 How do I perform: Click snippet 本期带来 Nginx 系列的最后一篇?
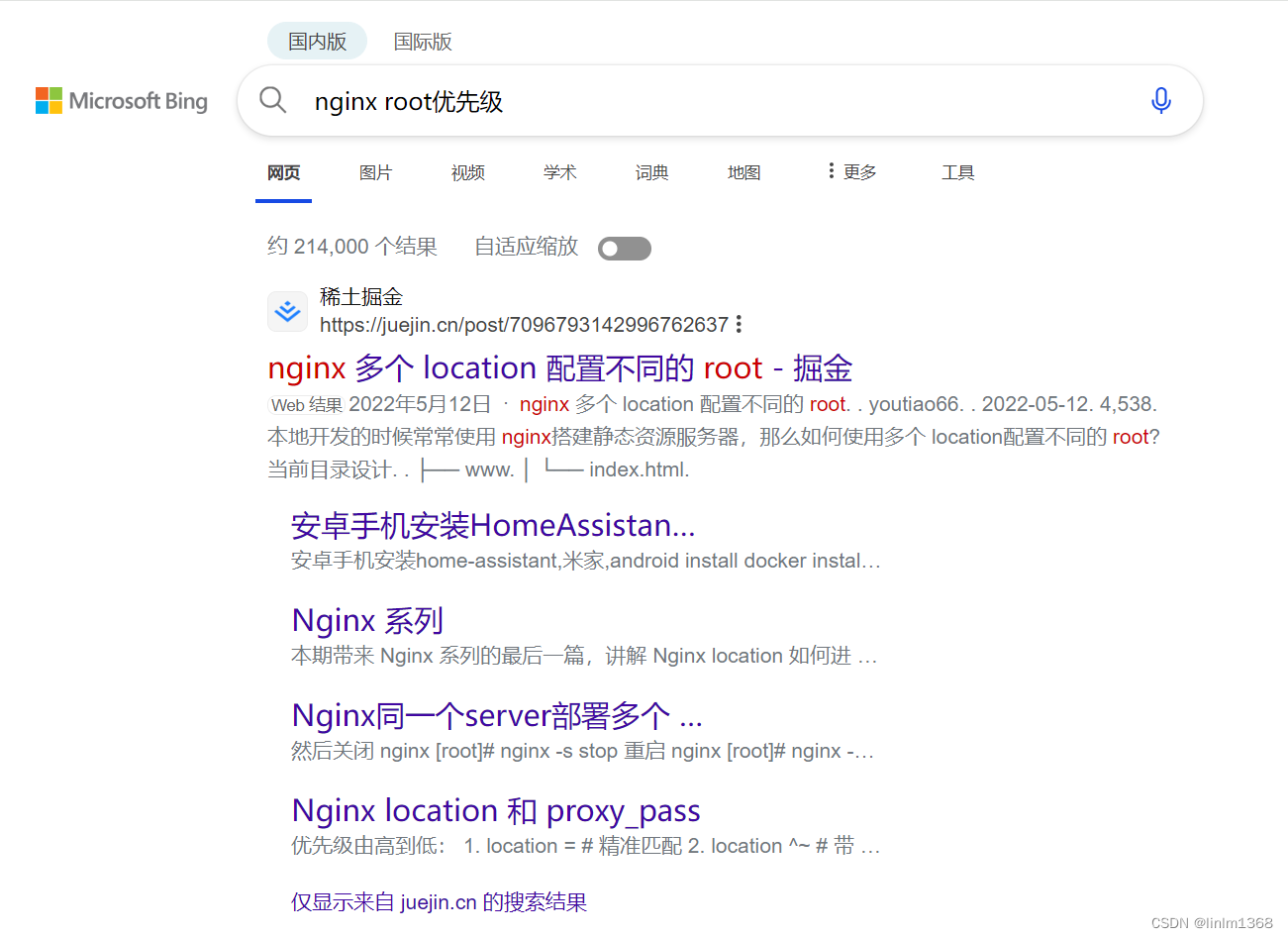(439, 656)
